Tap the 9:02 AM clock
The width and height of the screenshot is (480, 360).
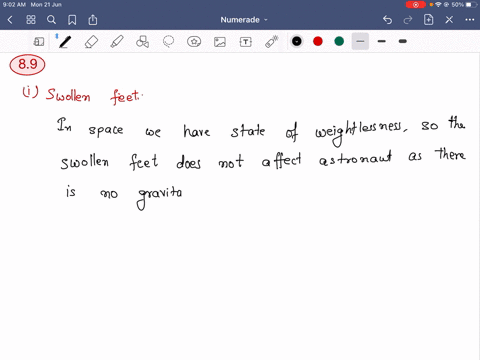14,5
